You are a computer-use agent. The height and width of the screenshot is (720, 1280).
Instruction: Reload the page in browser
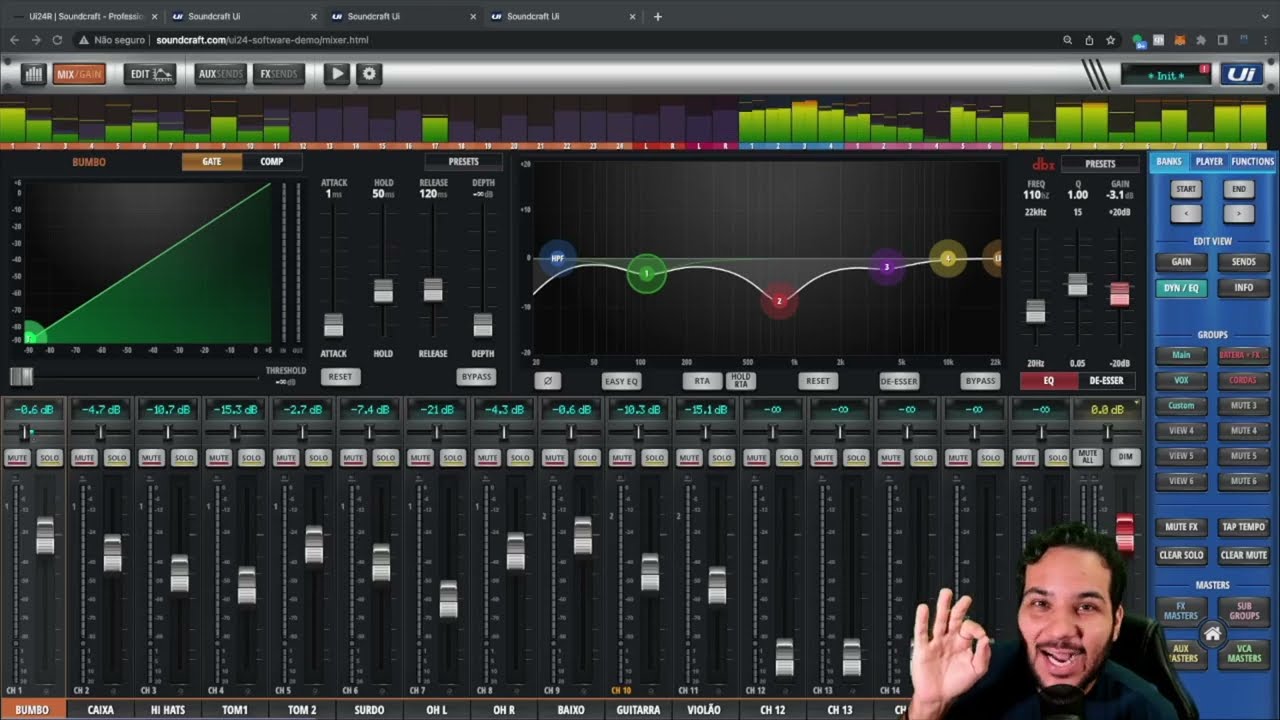[57, 40]
